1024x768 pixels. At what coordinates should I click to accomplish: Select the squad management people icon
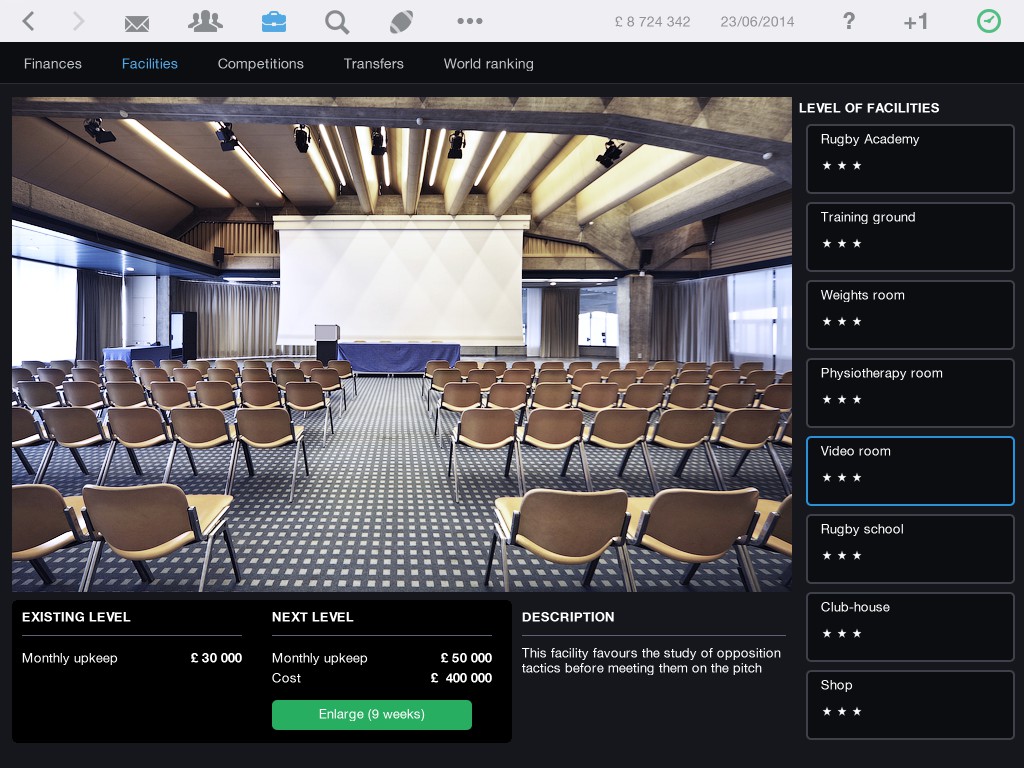(205, 21)
